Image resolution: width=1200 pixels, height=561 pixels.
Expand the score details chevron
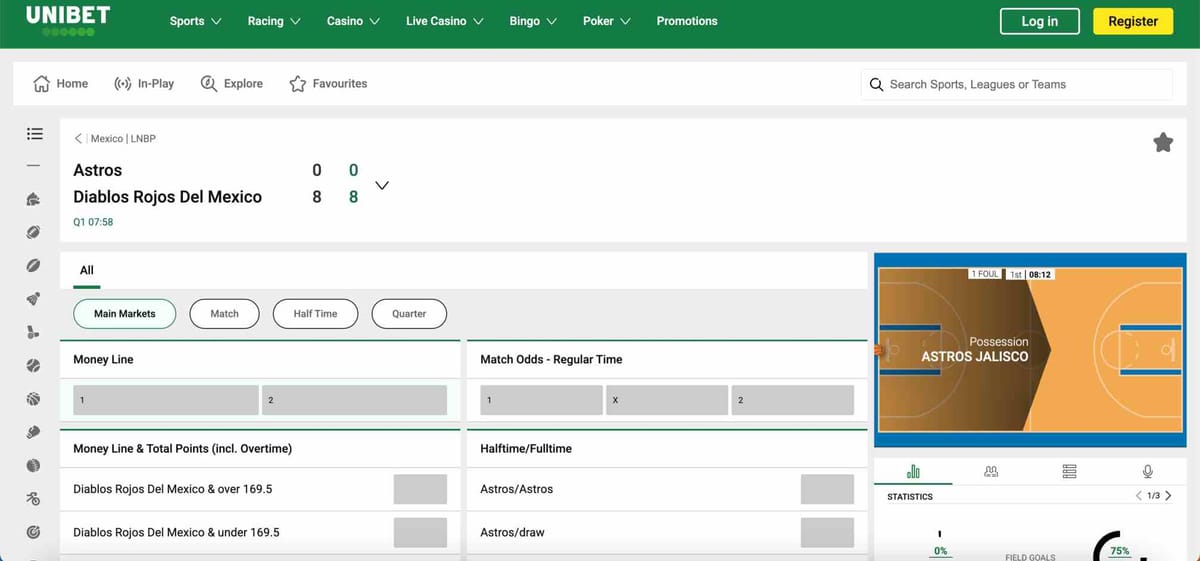[381, 185]
